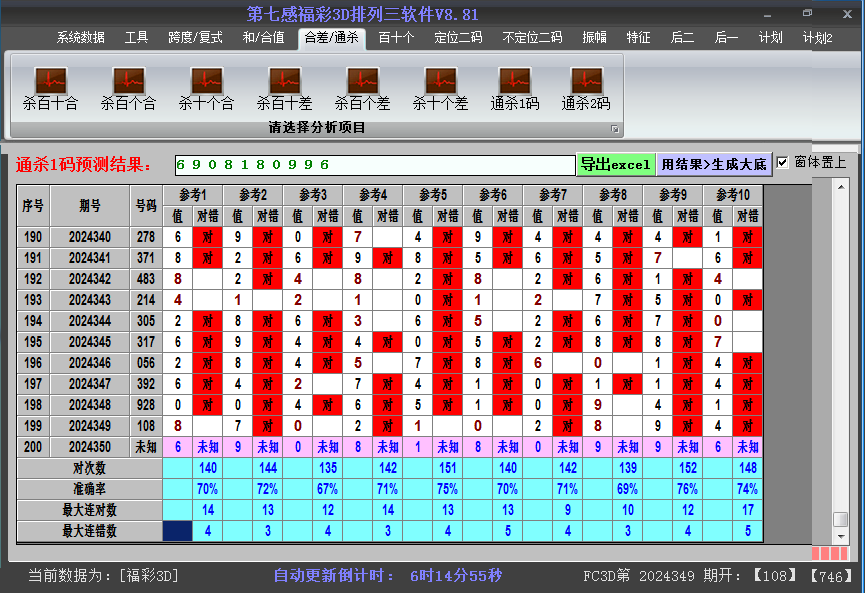
Task: Open the 定位二码 tab
Action: [458, 38]
